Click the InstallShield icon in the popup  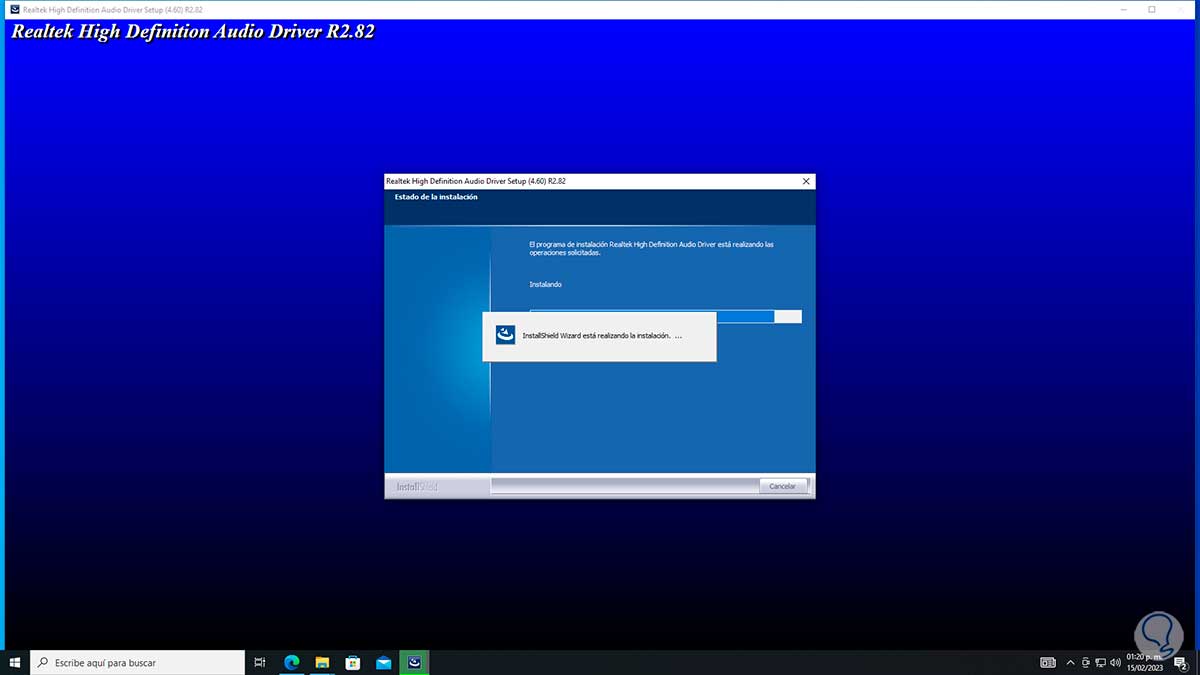pos(506,336)
